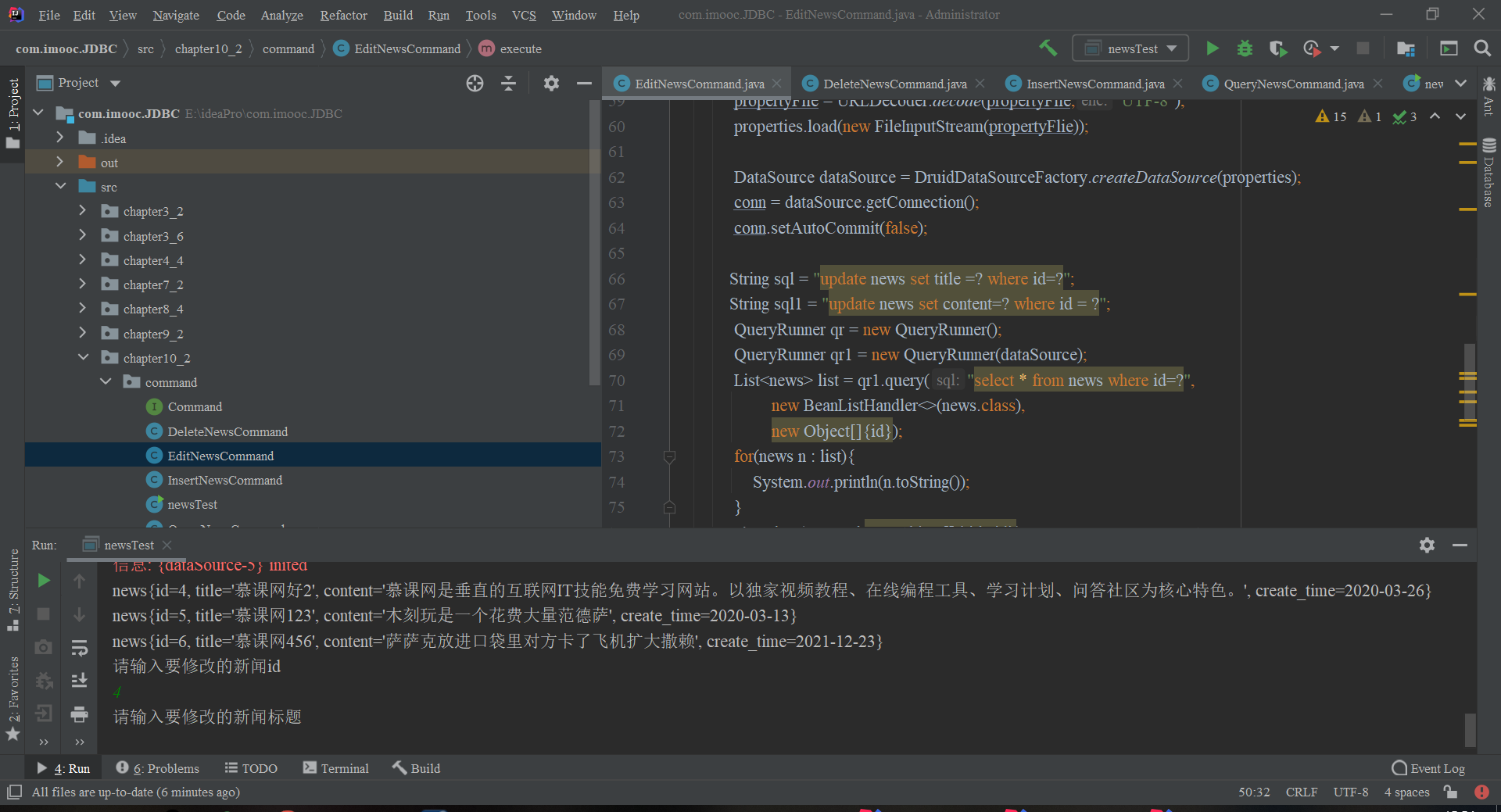This screenshot has height=812, width=1501.
Task: Switch to InsertNewsCommand.java tab
Action: (1095, 84)
